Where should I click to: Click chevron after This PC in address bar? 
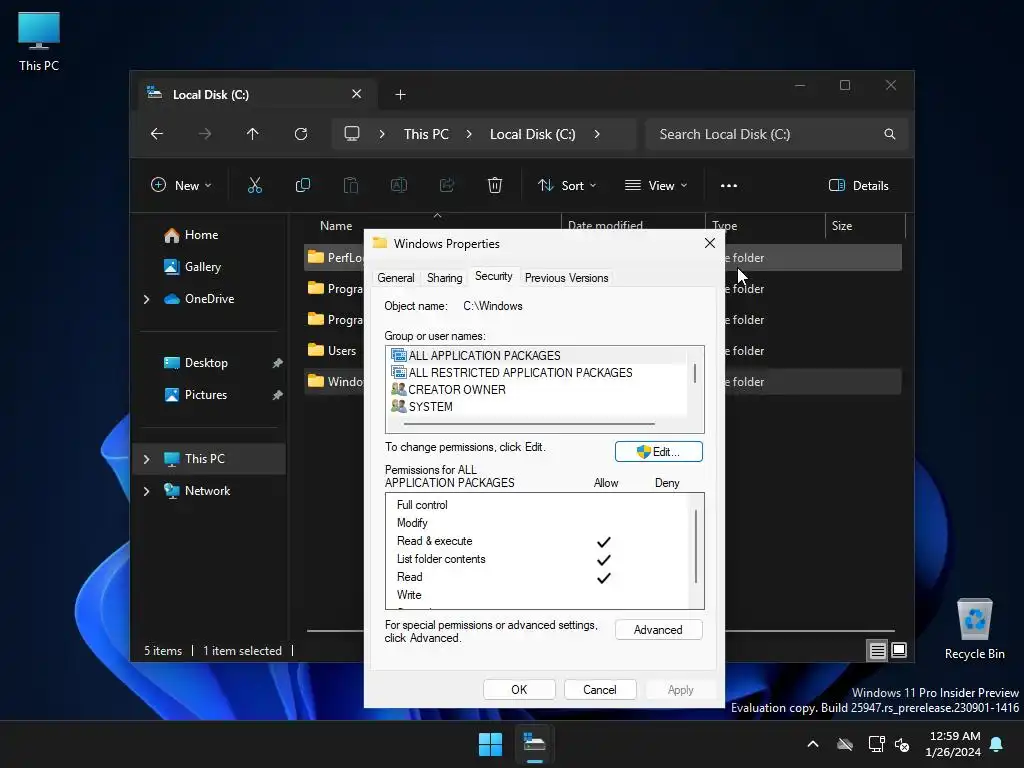point(469,134)
